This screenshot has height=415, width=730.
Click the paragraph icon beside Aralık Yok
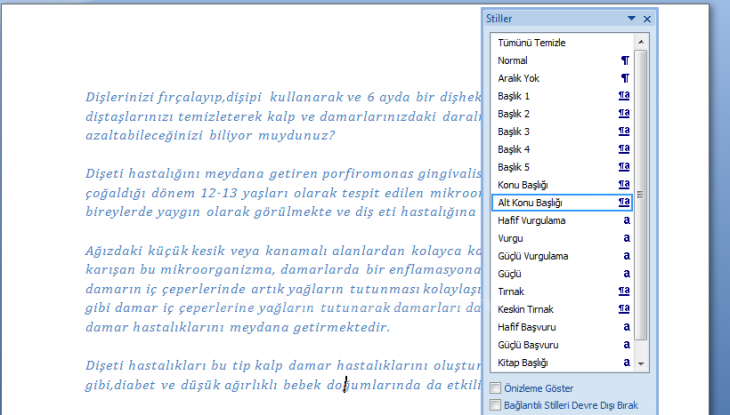point(625,78)
